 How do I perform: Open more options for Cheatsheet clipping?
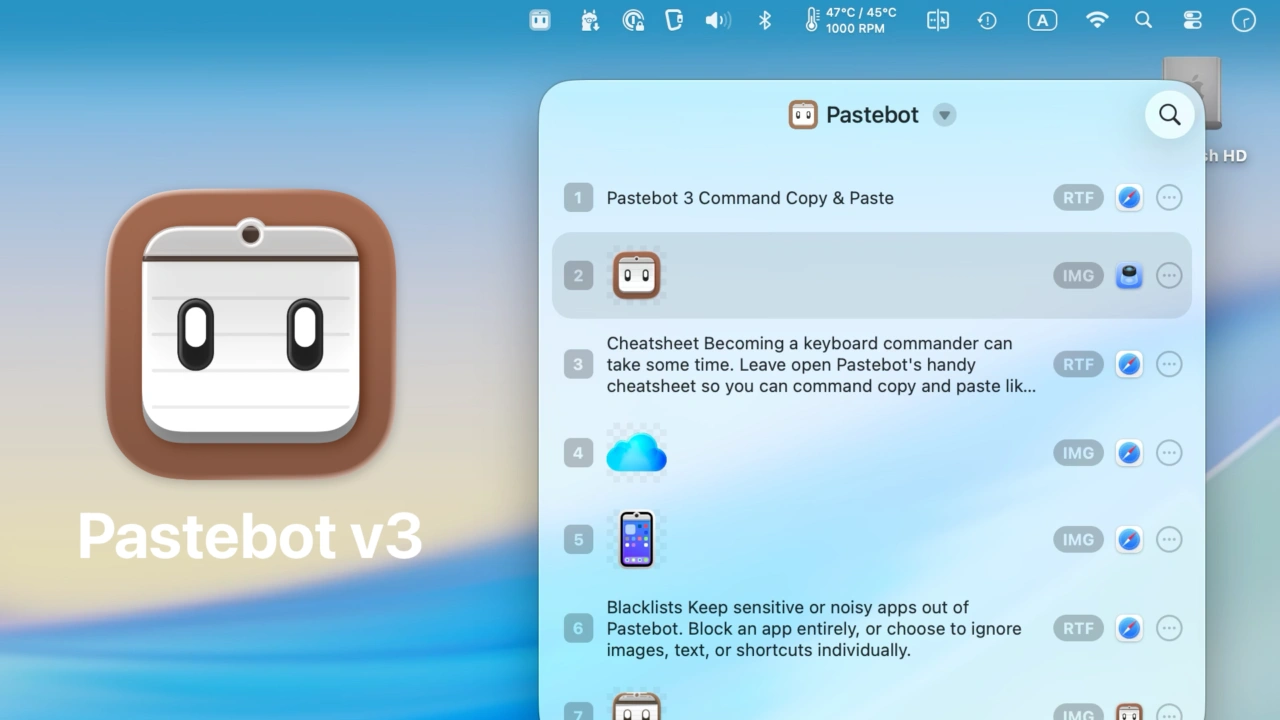(1169, 364)
